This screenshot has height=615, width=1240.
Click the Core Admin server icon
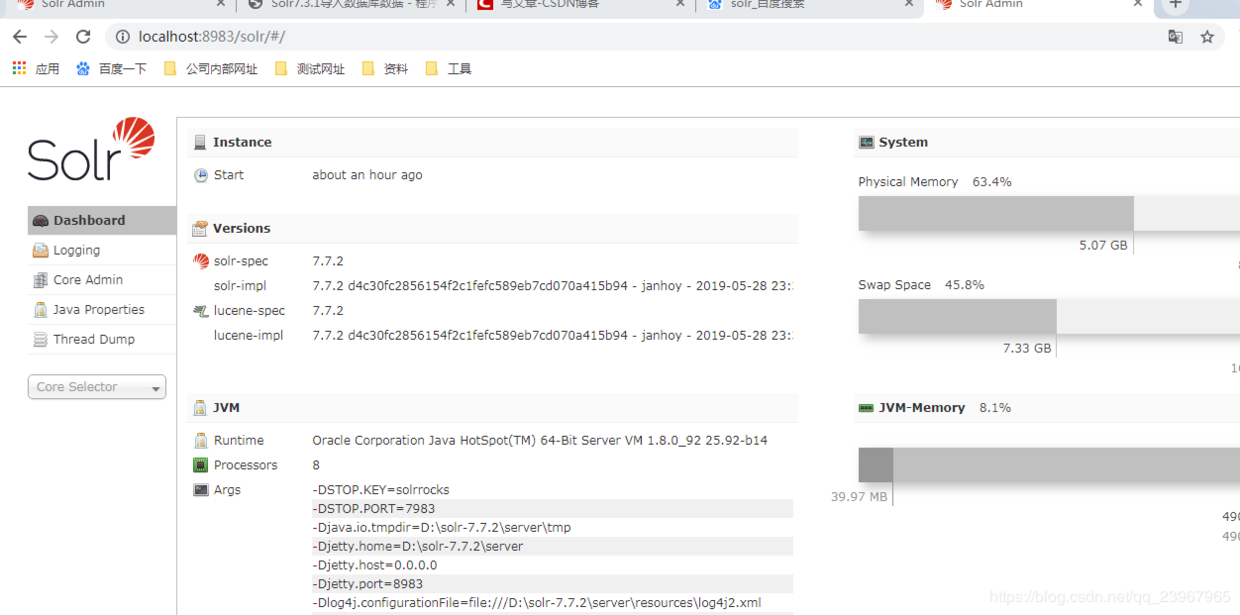pos(40,280)
